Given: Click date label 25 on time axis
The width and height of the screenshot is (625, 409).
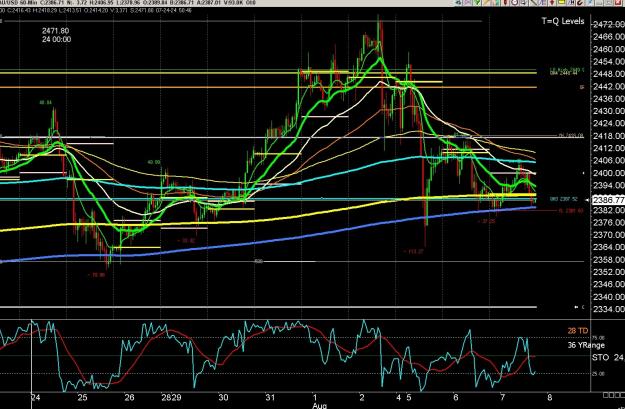Looking at the screenshot, I should tap(83, 397).
